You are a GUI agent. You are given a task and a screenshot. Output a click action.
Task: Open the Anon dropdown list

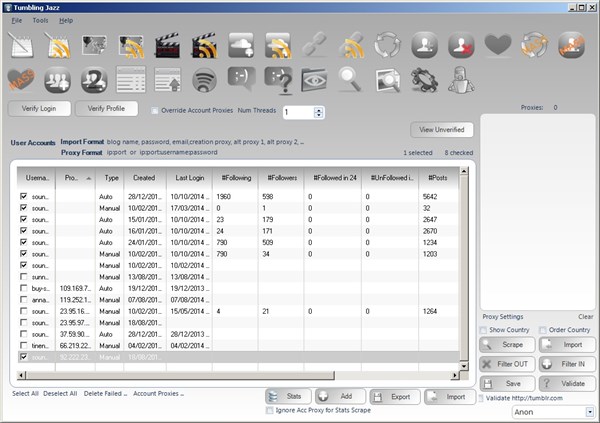[590, 412]
